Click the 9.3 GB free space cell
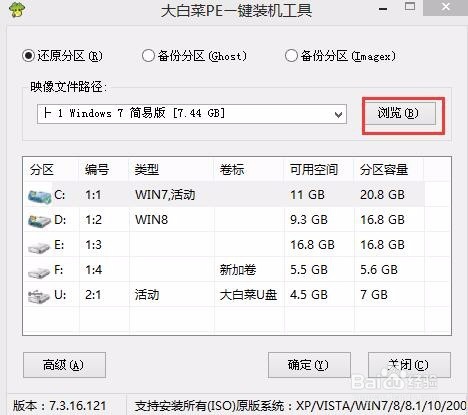The height and width of the screenshot is (415, 468). [x=309, y=220]
